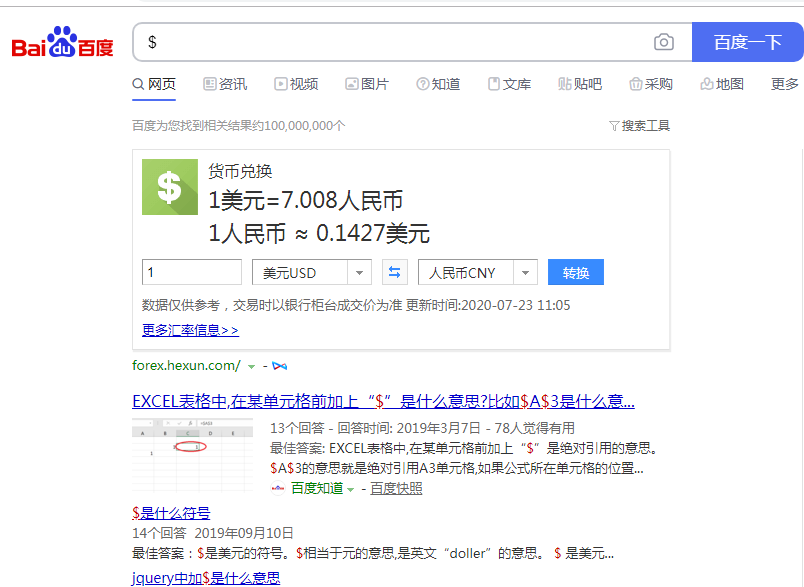Open camera image search icon
The image size is (804, 587).
(x=664, y=42)
